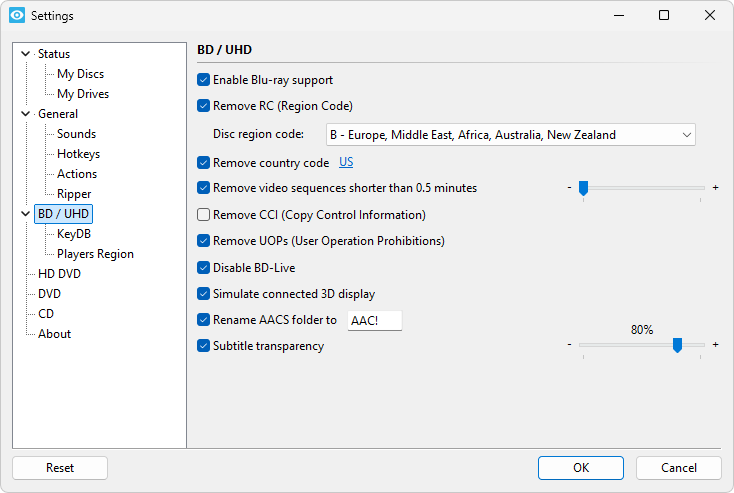This screenshot has height=493, width=734.
Task: Toggle the Disable BD-Live checkbox
Action: click(204, 268)
